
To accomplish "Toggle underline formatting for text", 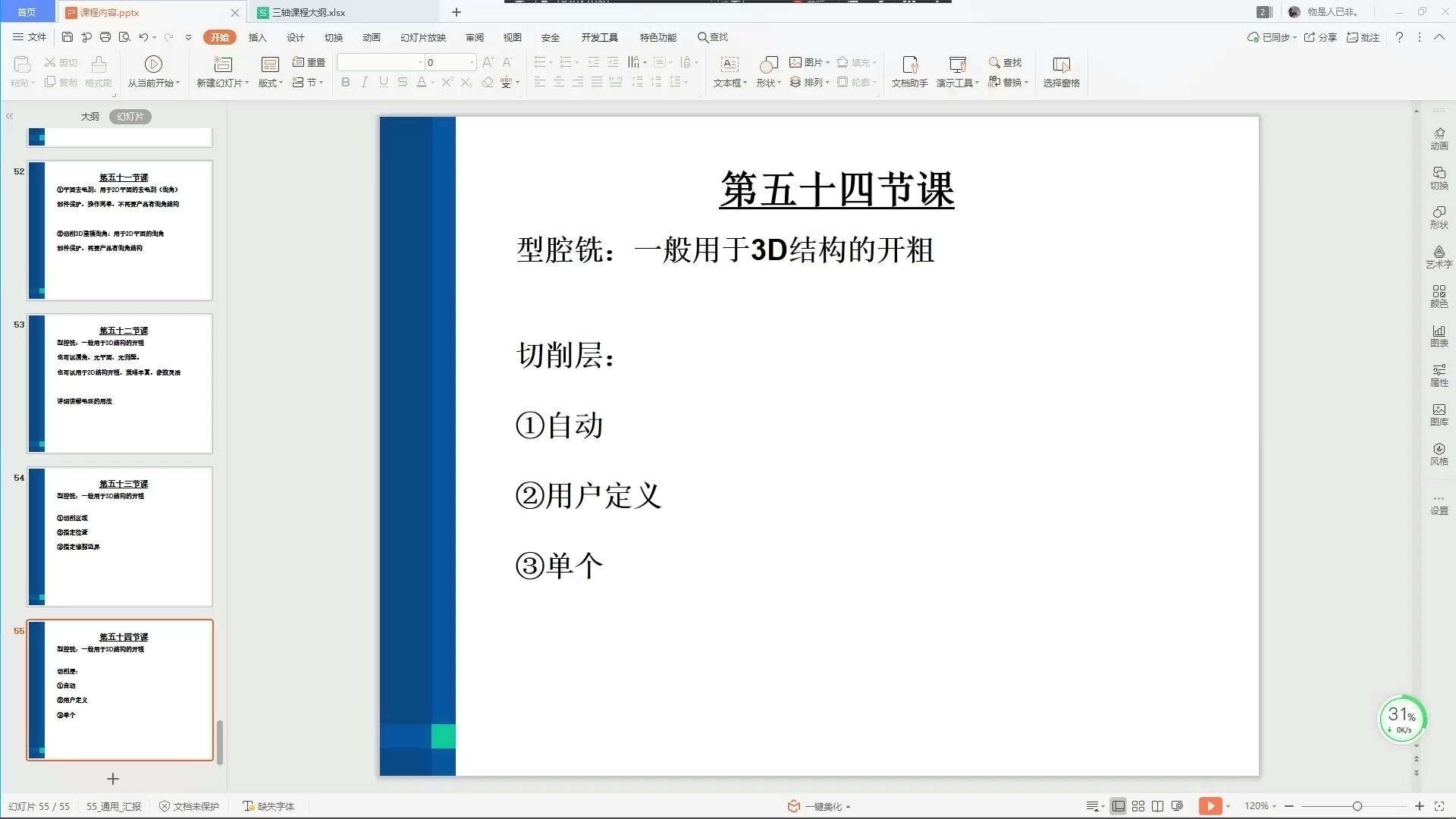I will coord(383,82).
